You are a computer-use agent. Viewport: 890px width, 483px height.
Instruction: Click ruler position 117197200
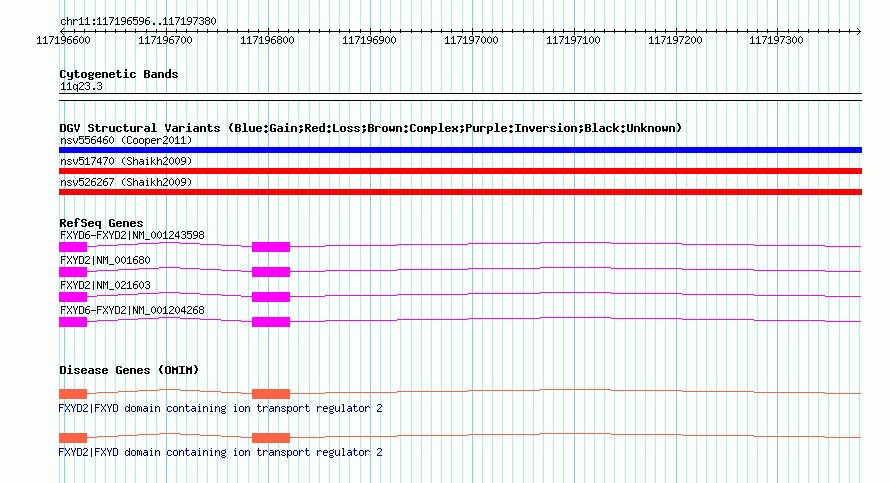[675, 40]
